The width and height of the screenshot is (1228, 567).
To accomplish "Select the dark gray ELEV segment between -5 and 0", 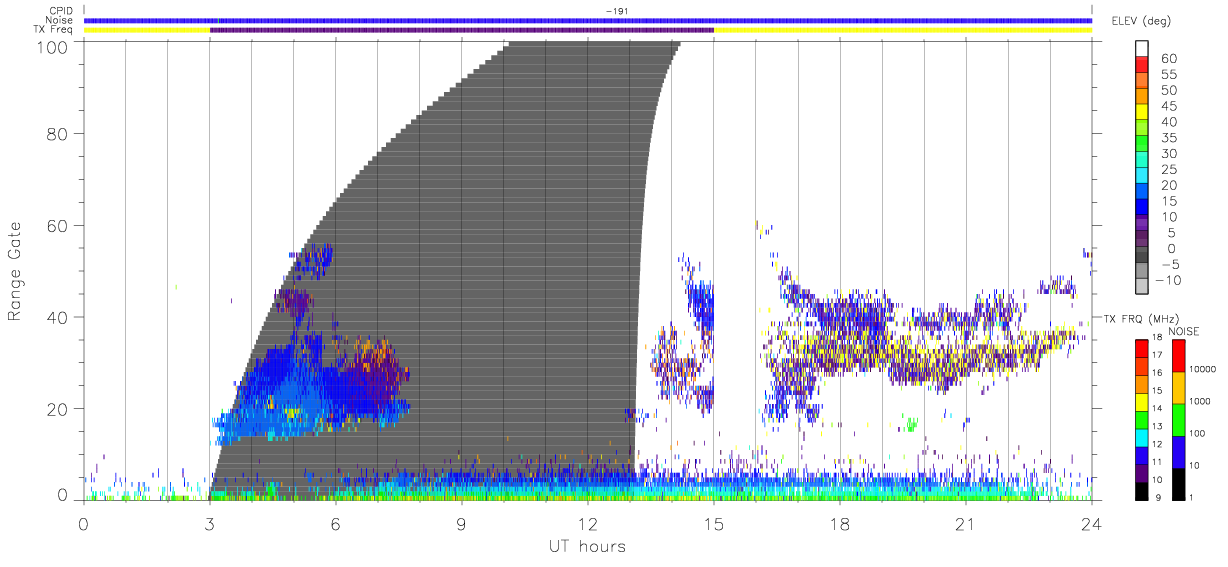I will click(x=1142, y=256).
